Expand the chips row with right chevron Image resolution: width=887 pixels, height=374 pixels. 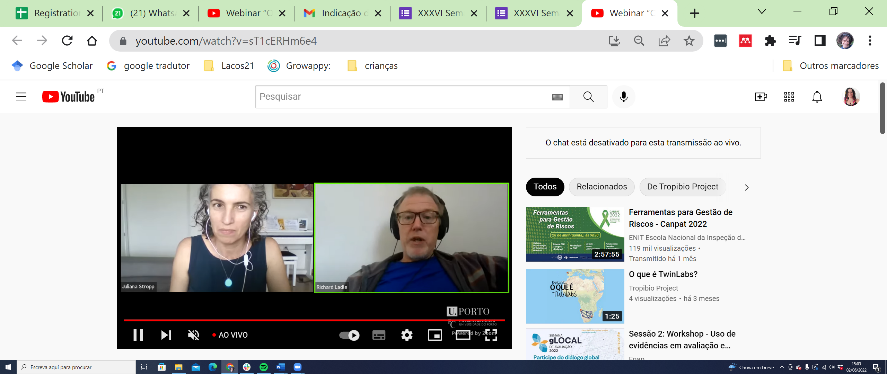[746, 187]
